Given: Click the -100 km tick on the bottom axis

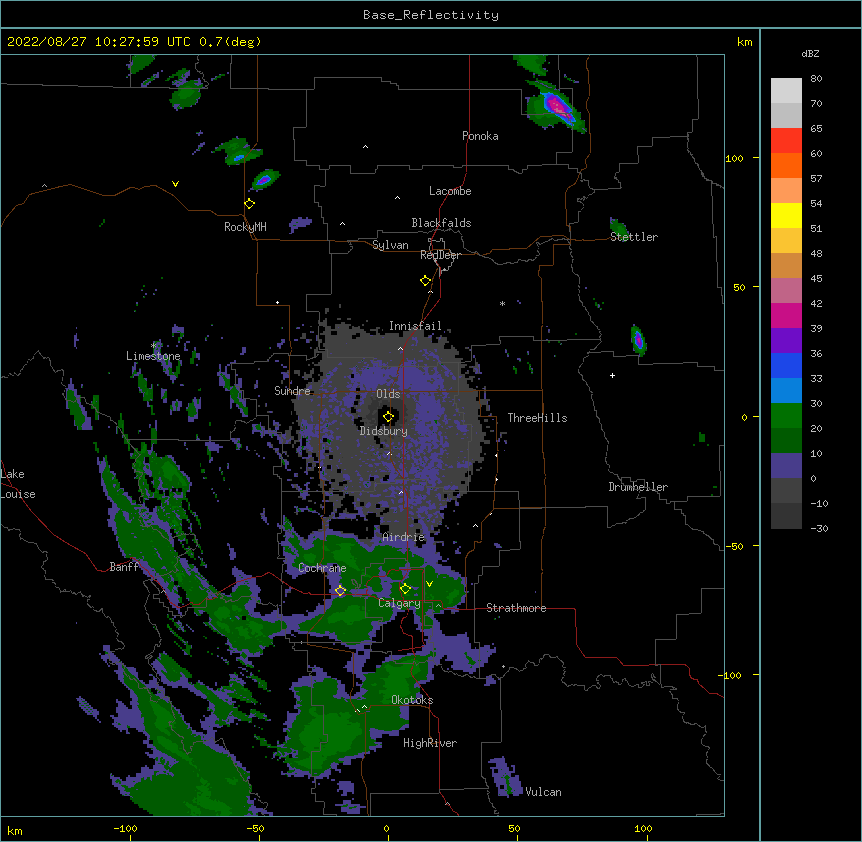Looking at the screenshot, I should (125, 828).
